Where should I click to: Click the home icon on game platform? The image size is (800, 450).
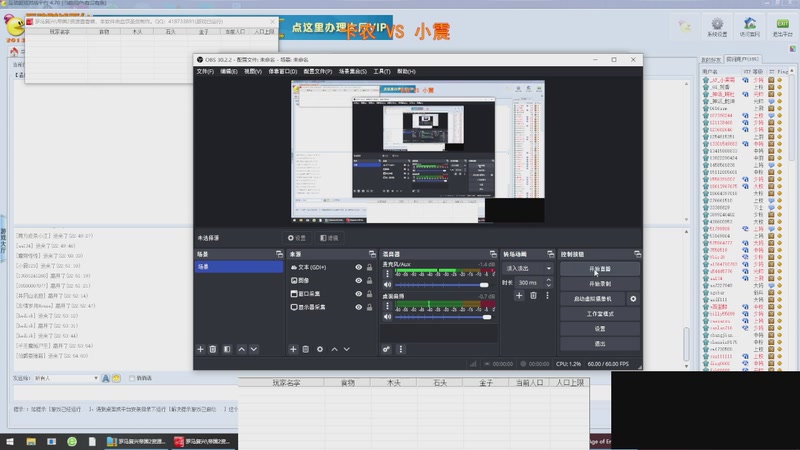click(x=14, y=52)
